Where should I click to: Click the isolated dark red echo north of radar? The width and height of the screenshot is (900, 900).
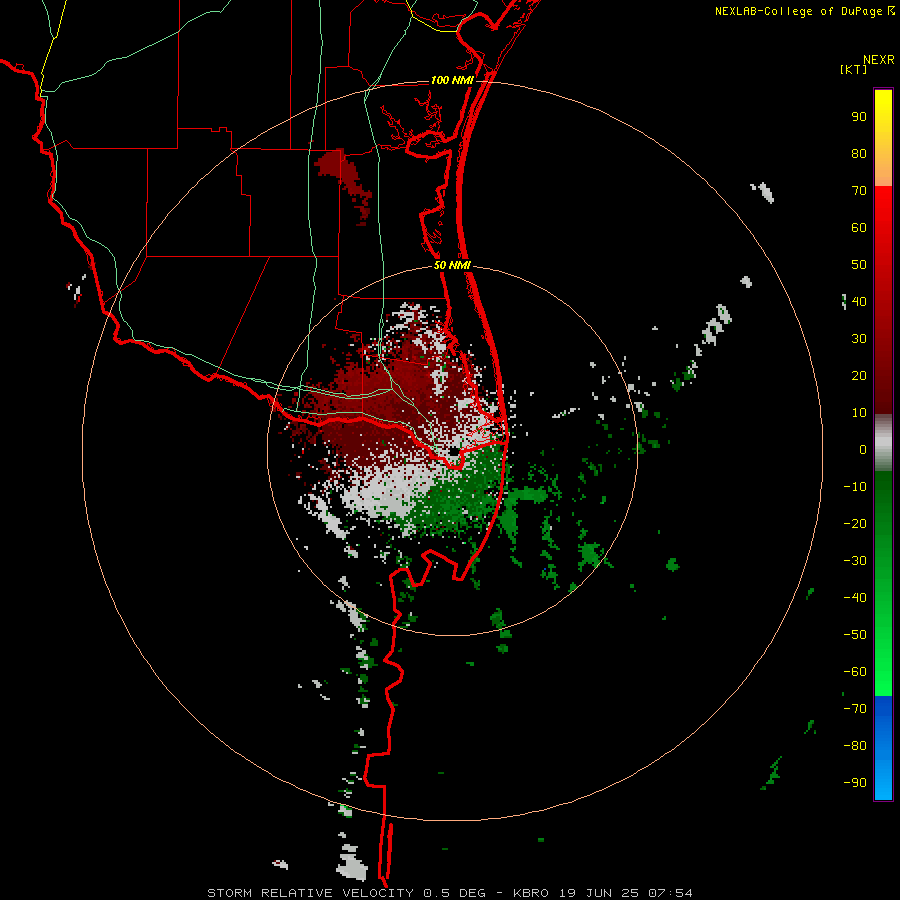pyautogui.click(x=344, y=185)
